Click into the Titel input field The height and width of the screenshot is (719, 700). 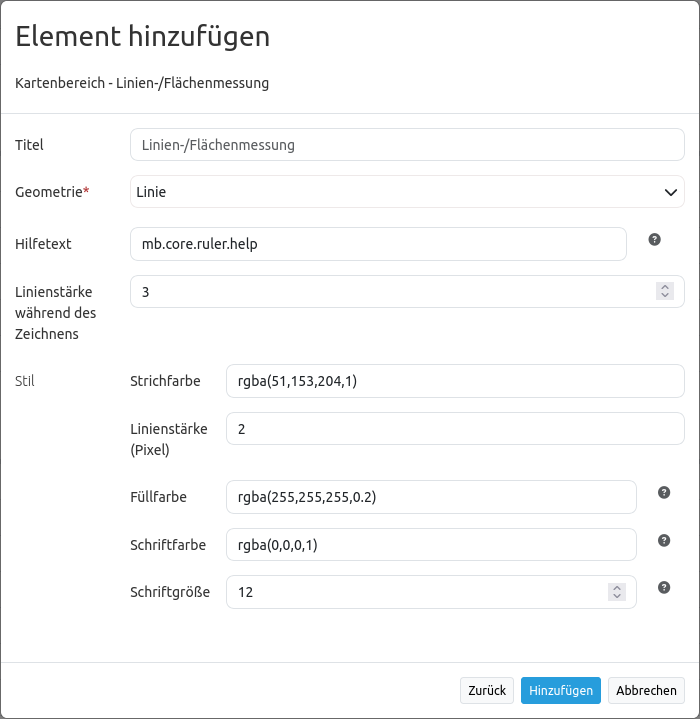click(x=407, y=145)
